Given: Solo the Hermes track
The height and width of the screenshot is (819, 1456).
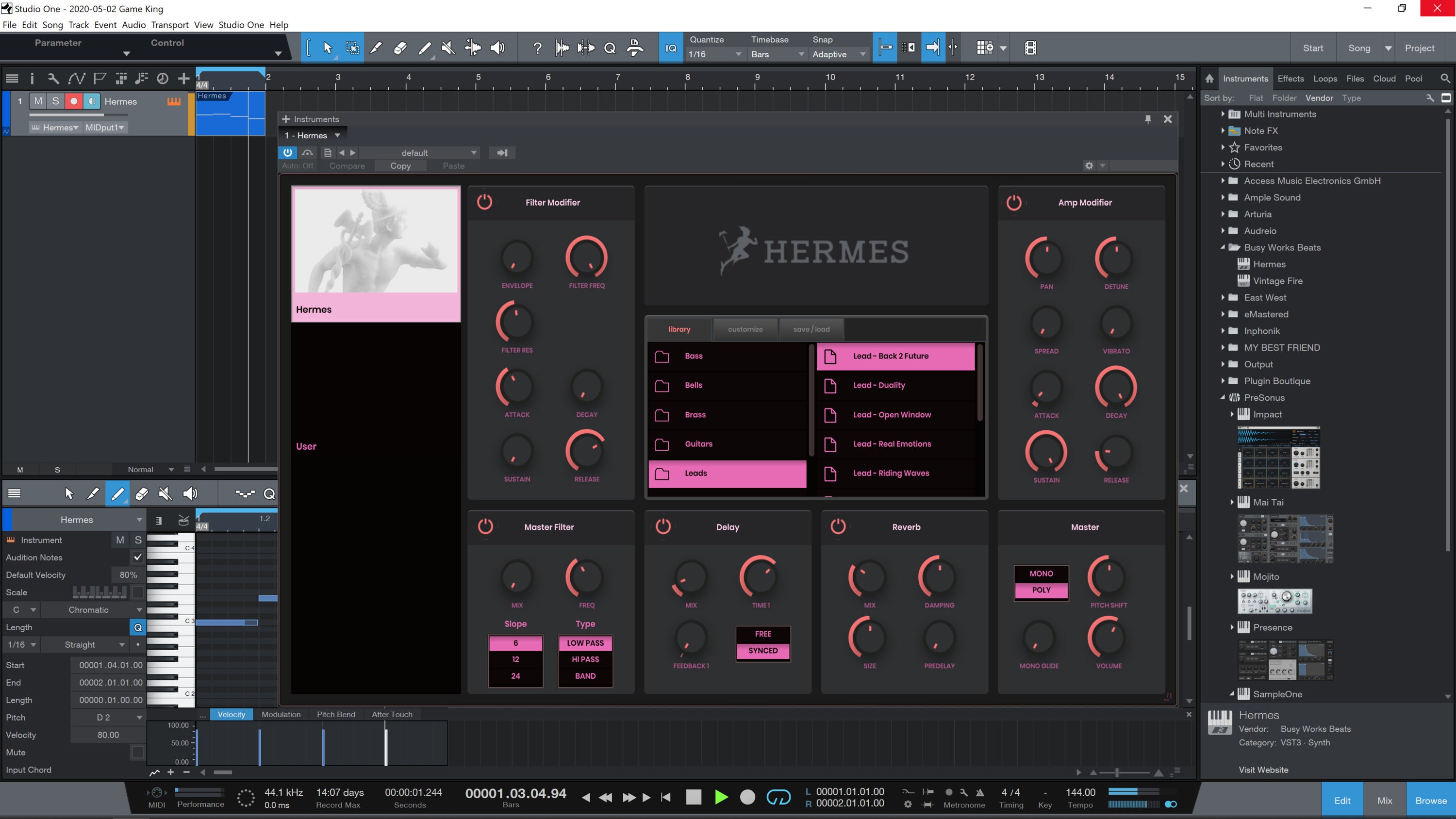Looking at the screenshot, I should coord(55,101).
